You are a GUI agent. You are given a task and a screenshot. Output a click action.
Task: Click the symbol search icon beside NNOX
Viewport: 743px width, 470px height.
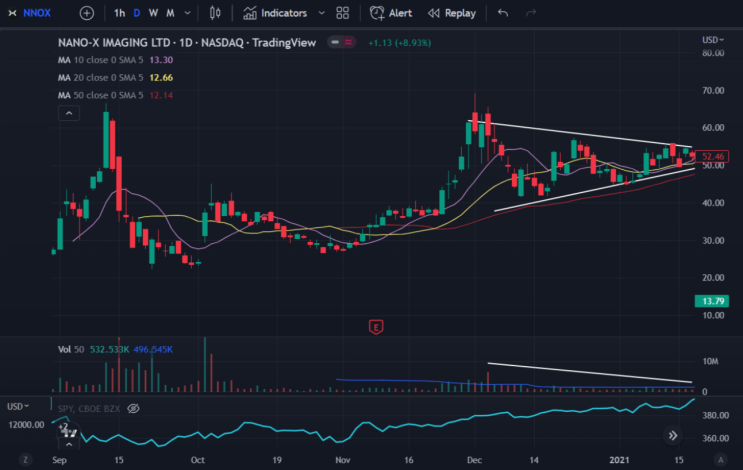[13, 13]
